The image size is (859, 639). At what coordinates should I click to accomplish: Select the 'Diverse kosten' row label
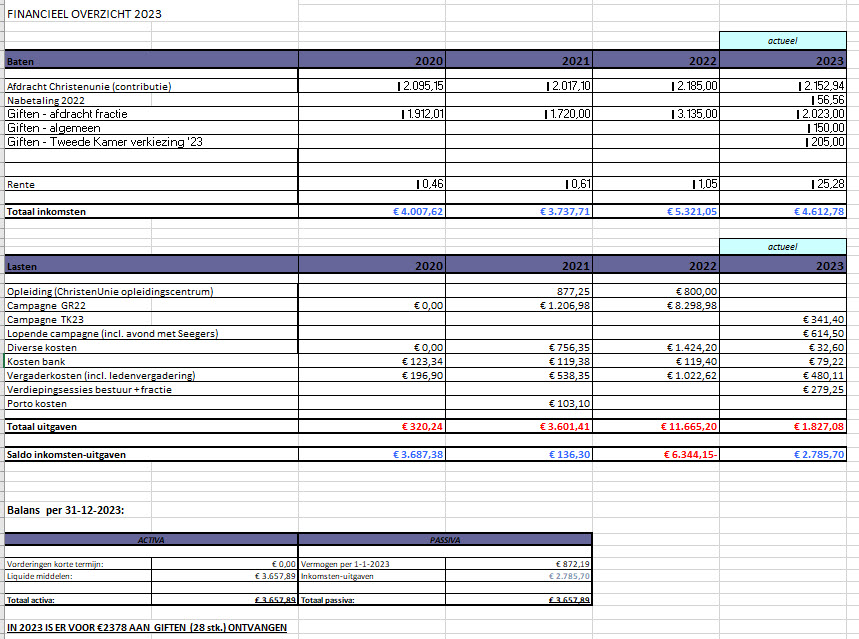42,347
